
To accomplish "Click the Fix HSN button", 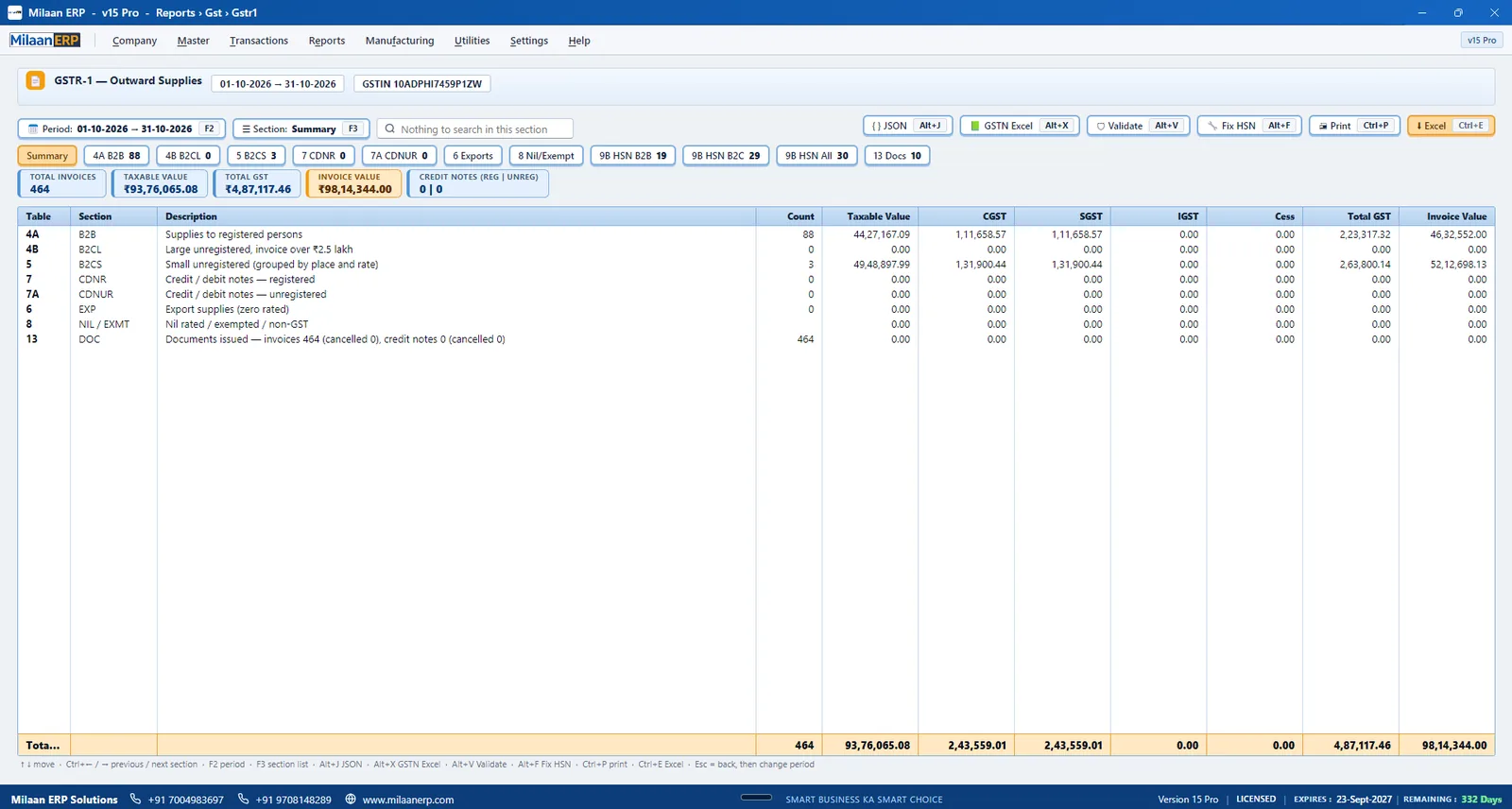I will [x=1249, y=126].
